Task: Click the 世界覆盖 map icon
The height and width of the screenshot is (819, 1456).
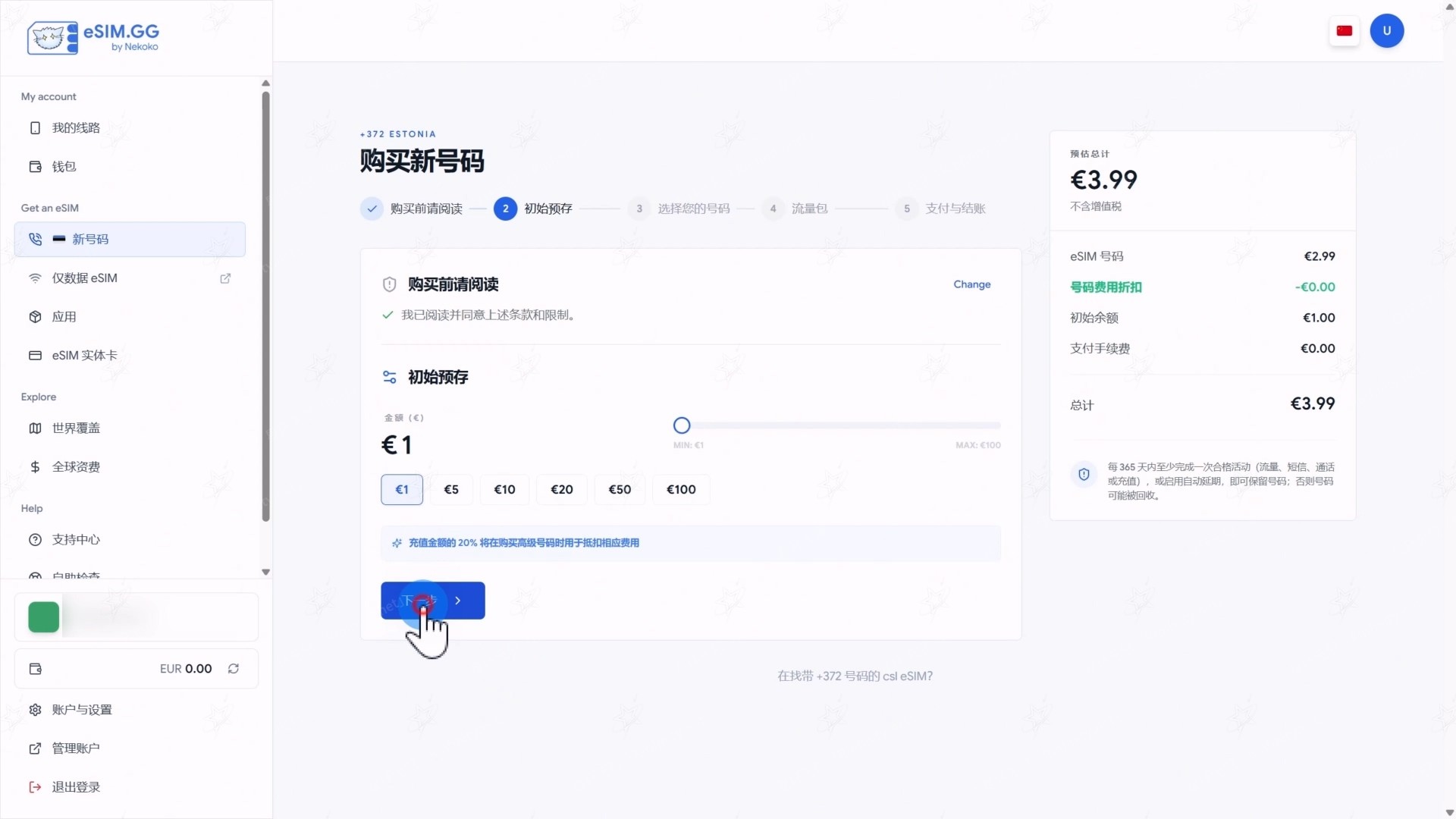Action: click(35, 428)
